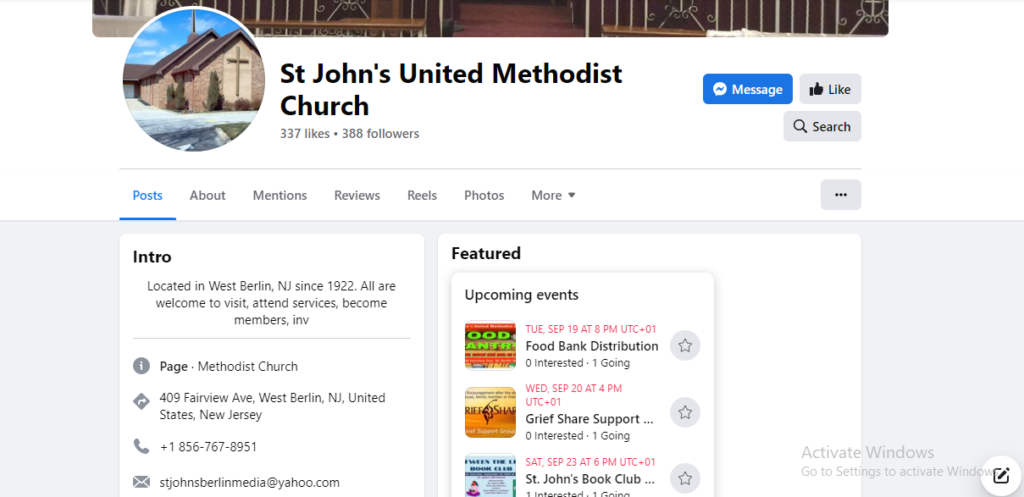Screen dimensions: 1024x497
Task: Open the Reviews tab
Action: click(357, 195)
